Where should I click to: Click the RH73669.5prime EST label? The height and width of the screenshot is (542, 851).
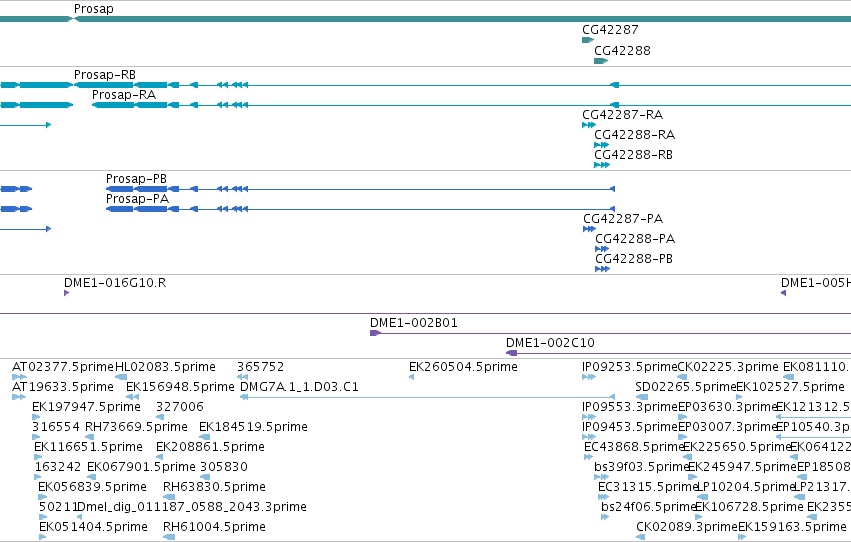136,427
